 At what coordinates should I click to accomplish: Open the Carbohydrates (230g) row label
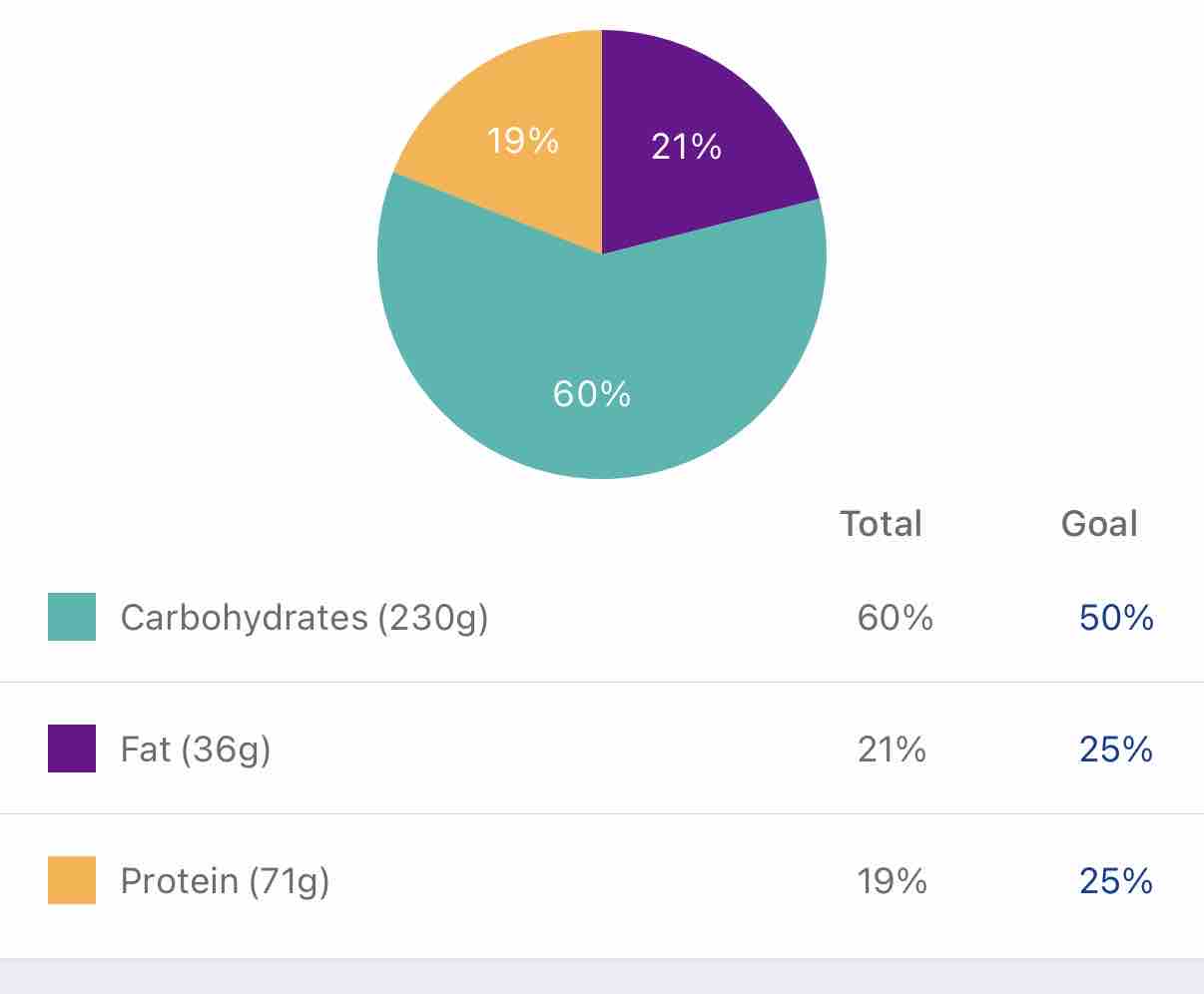tap(304, 618)
